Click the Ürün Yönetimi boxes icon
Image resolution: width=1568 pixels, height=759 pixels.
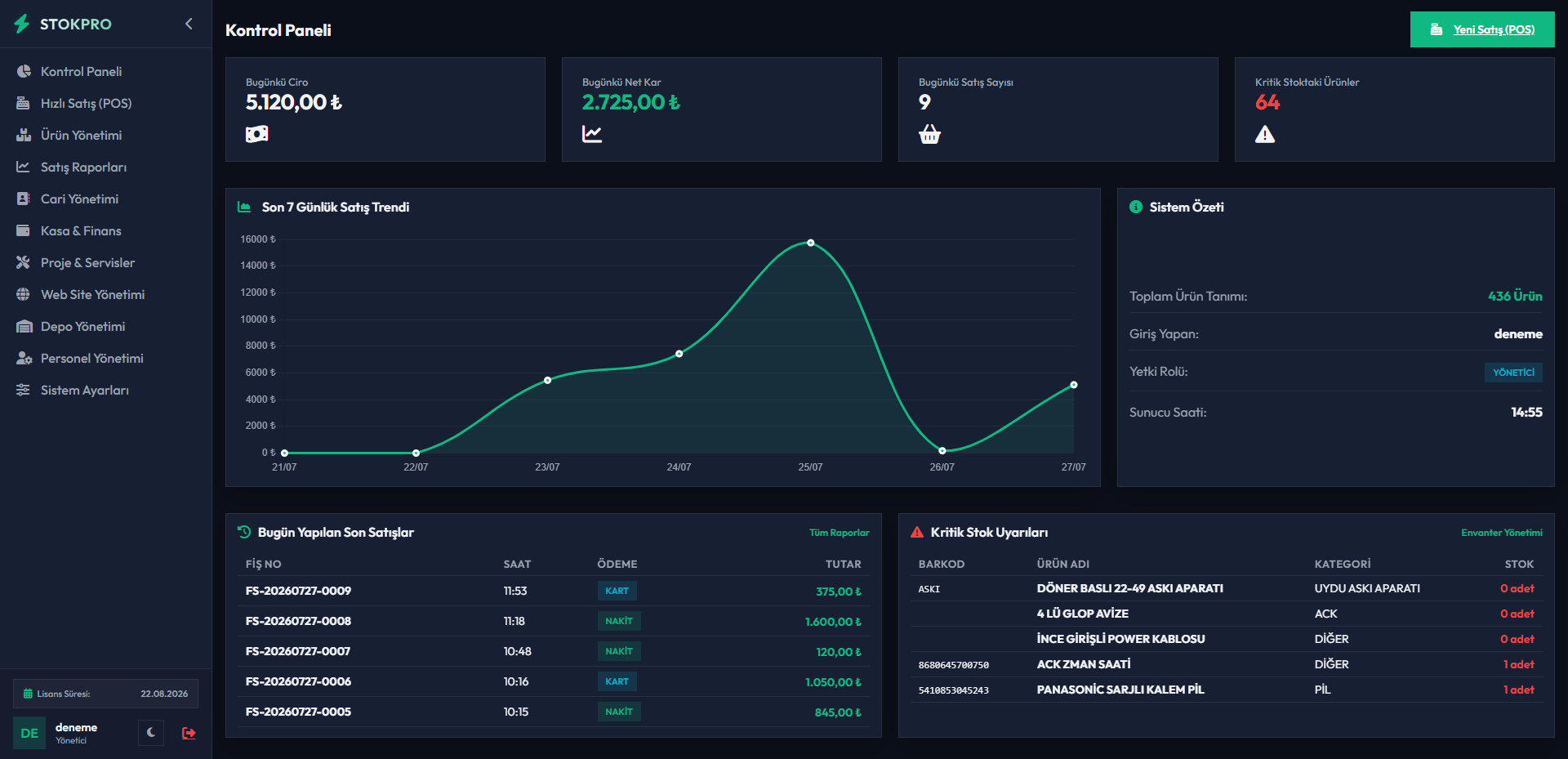(24, 135)
